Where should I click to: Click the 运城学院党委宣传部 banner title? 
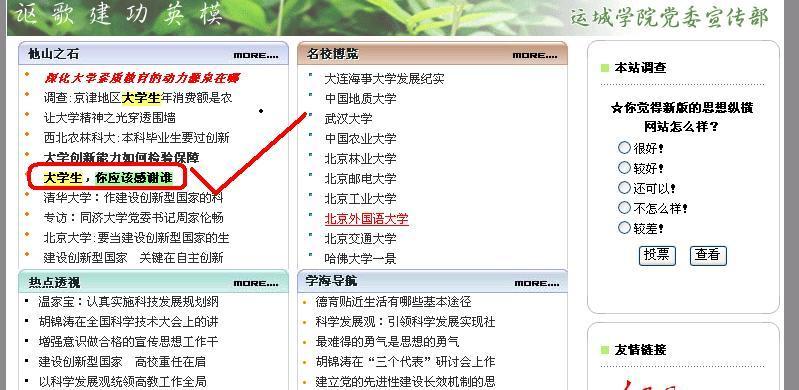(669, 17)
